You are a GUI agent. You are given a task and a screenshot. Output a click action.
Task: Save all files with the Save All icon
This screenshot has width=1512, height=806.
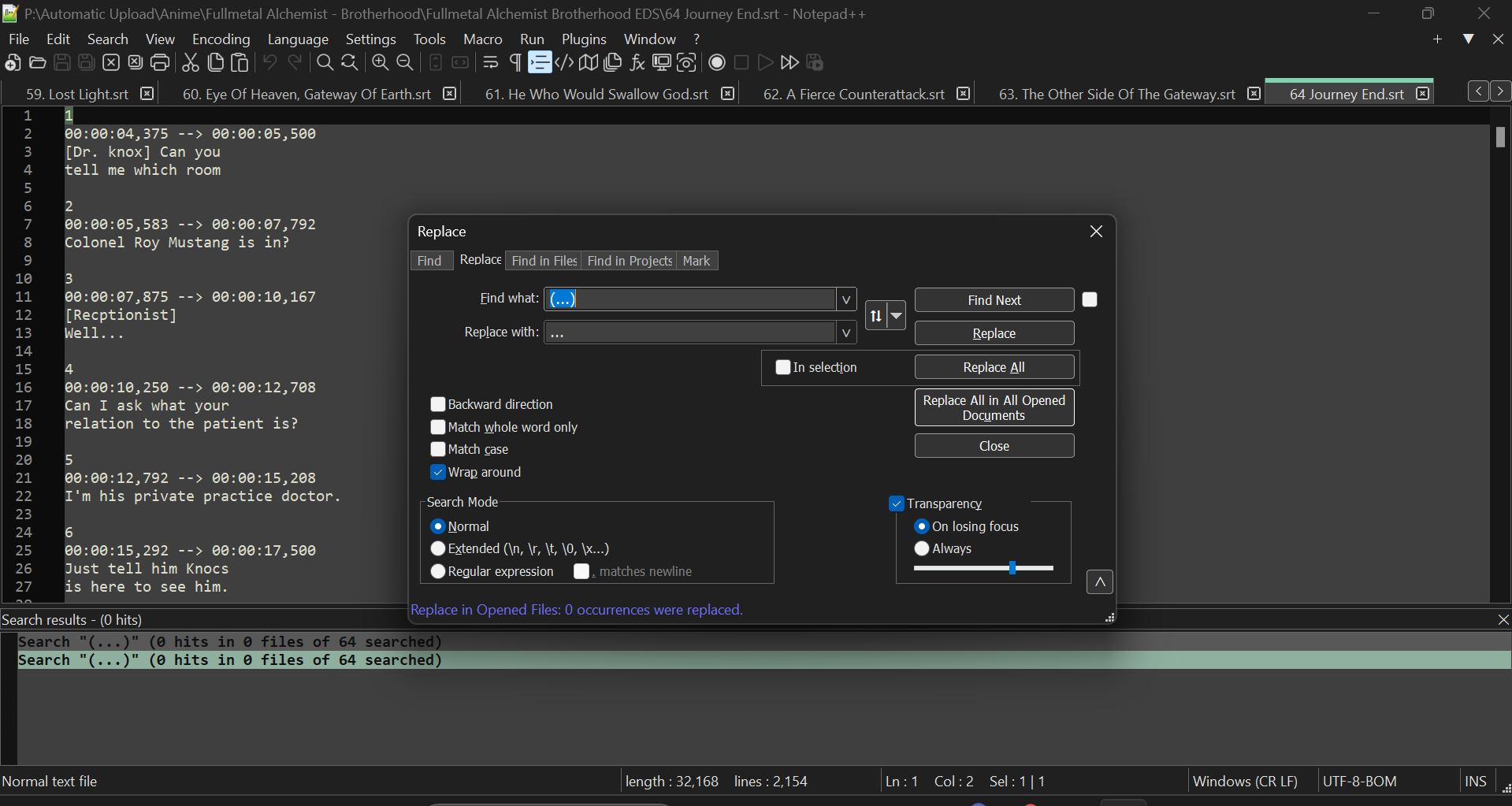(x=86, y=63)
